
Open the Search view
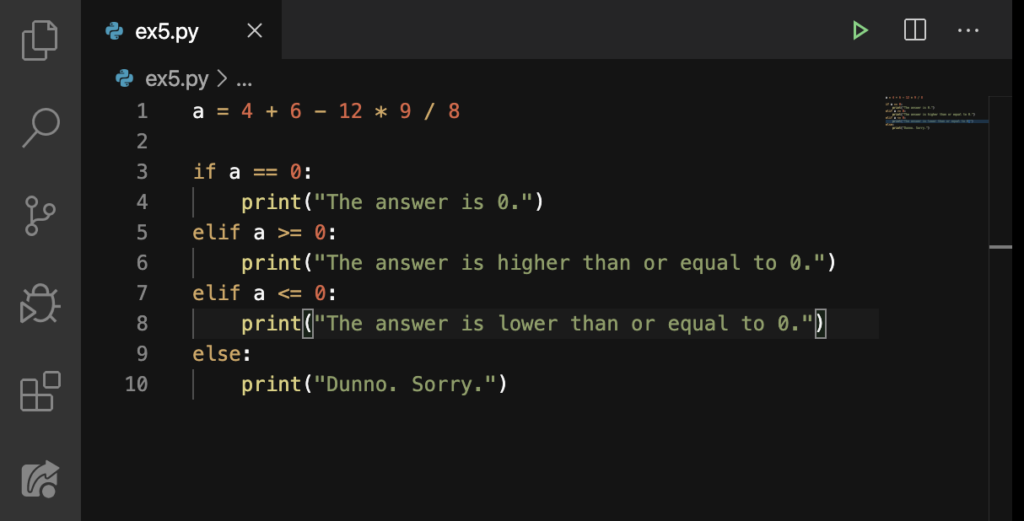pos(40,127)
